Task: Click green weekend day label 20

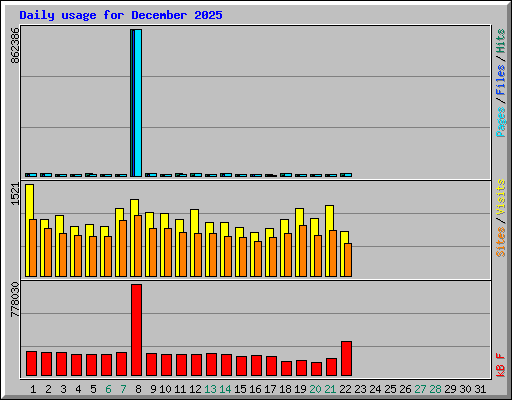Action: [315, 389]
